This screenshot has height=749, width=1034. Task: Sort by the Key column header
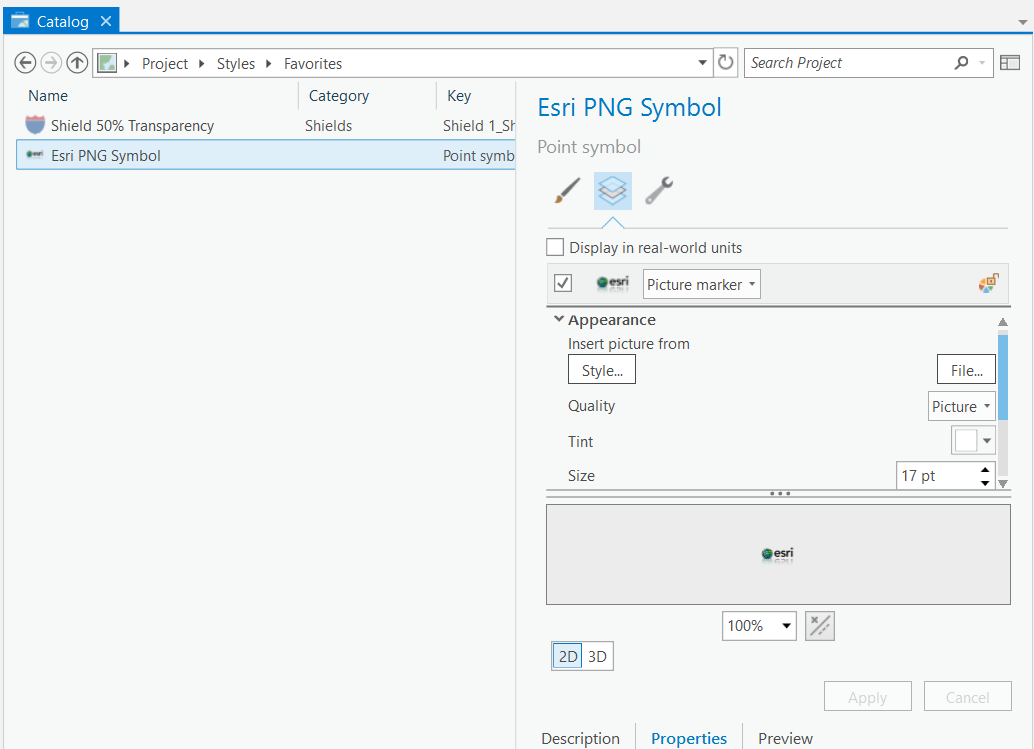click(x=459, y=96)
